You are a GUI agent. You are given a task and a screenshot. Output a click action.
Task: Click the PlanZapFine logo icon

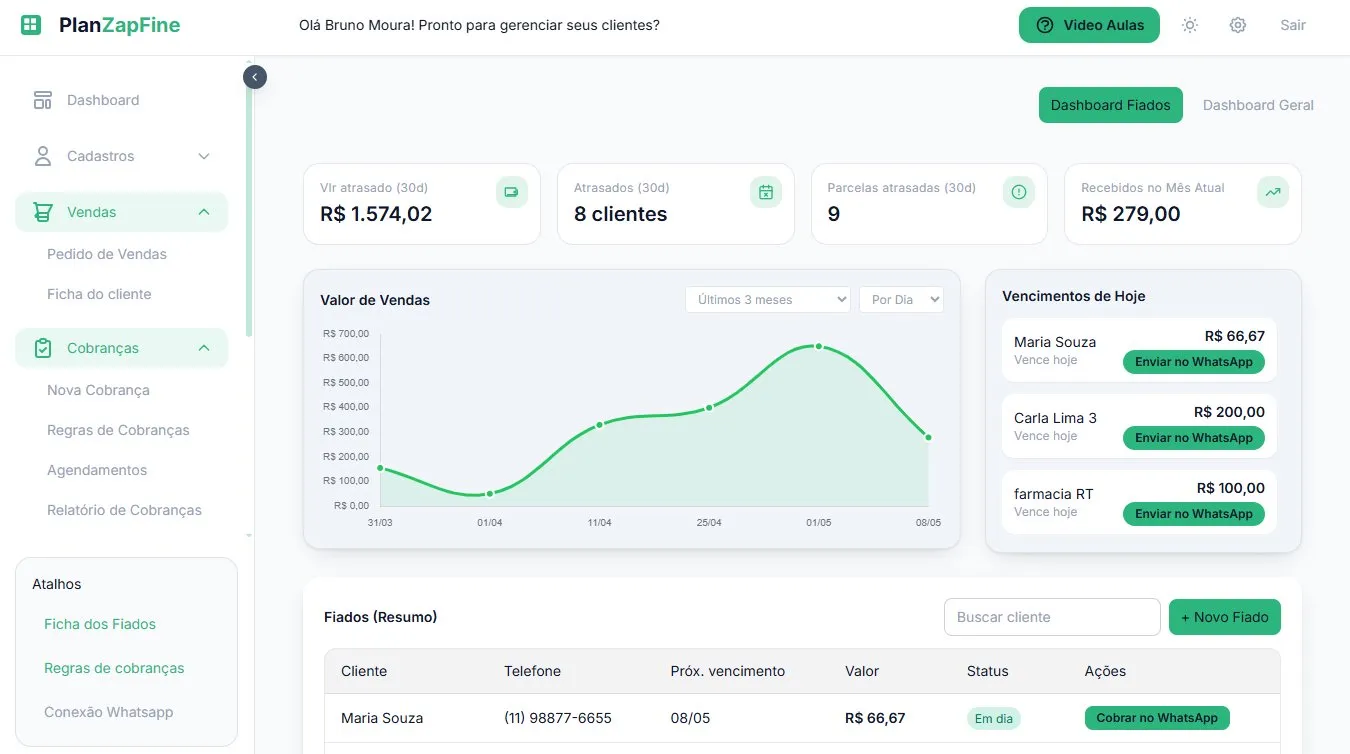[x=31, y=25]
